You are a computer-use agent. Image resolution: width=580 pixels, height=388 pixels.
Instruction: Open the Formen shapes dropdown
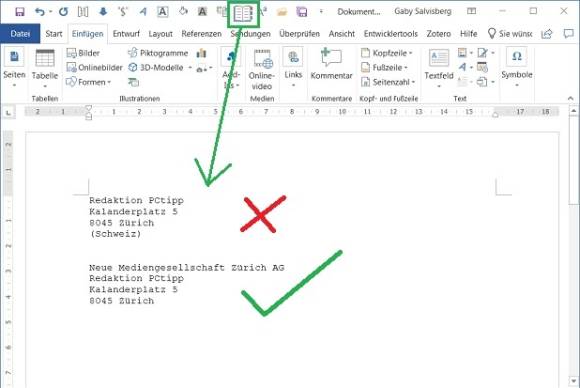(x=89, y=82)
